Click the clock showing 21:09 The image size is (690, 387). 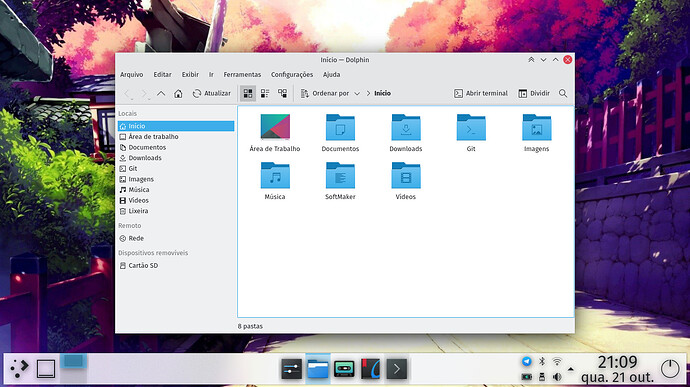(x=617, y=362)
